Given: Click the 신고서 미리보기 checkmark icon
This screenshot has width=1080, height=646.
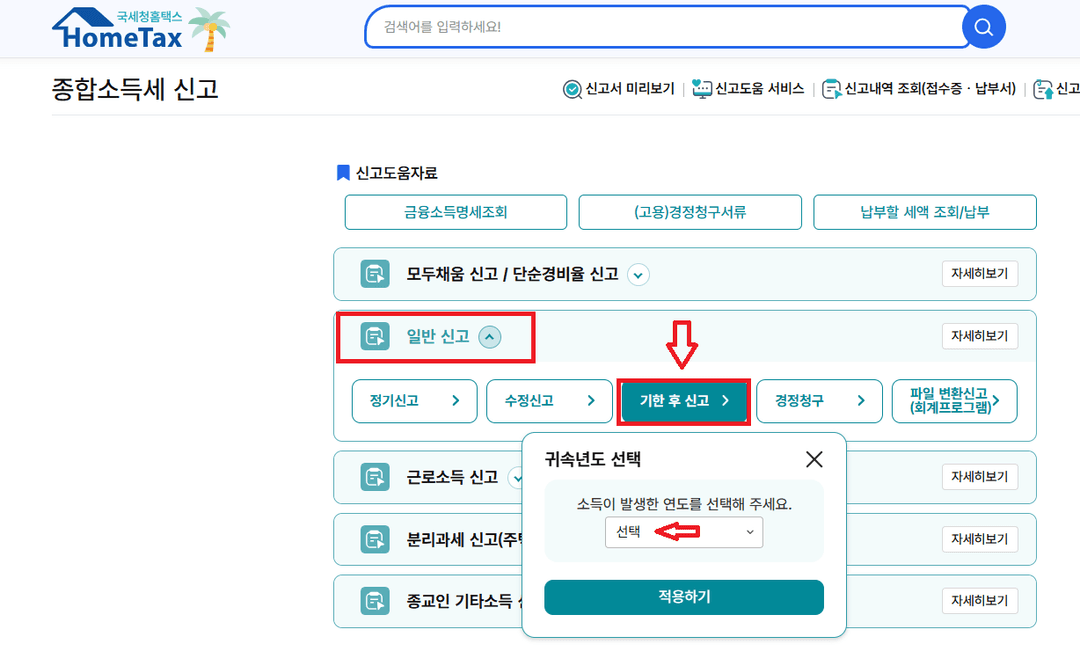Looking at the screenshot, I should 572,90.
